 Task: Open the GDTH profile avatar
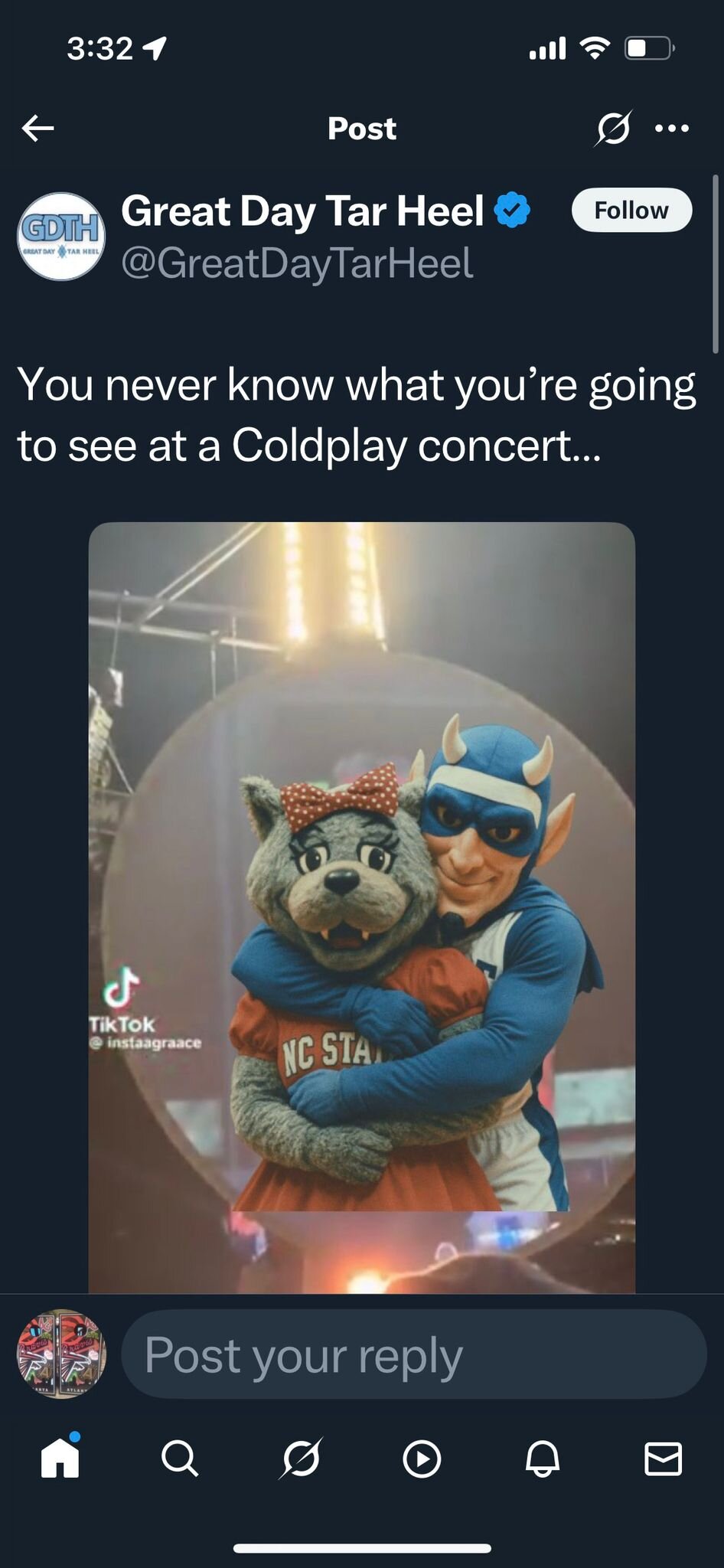click(x=61, y=236)
